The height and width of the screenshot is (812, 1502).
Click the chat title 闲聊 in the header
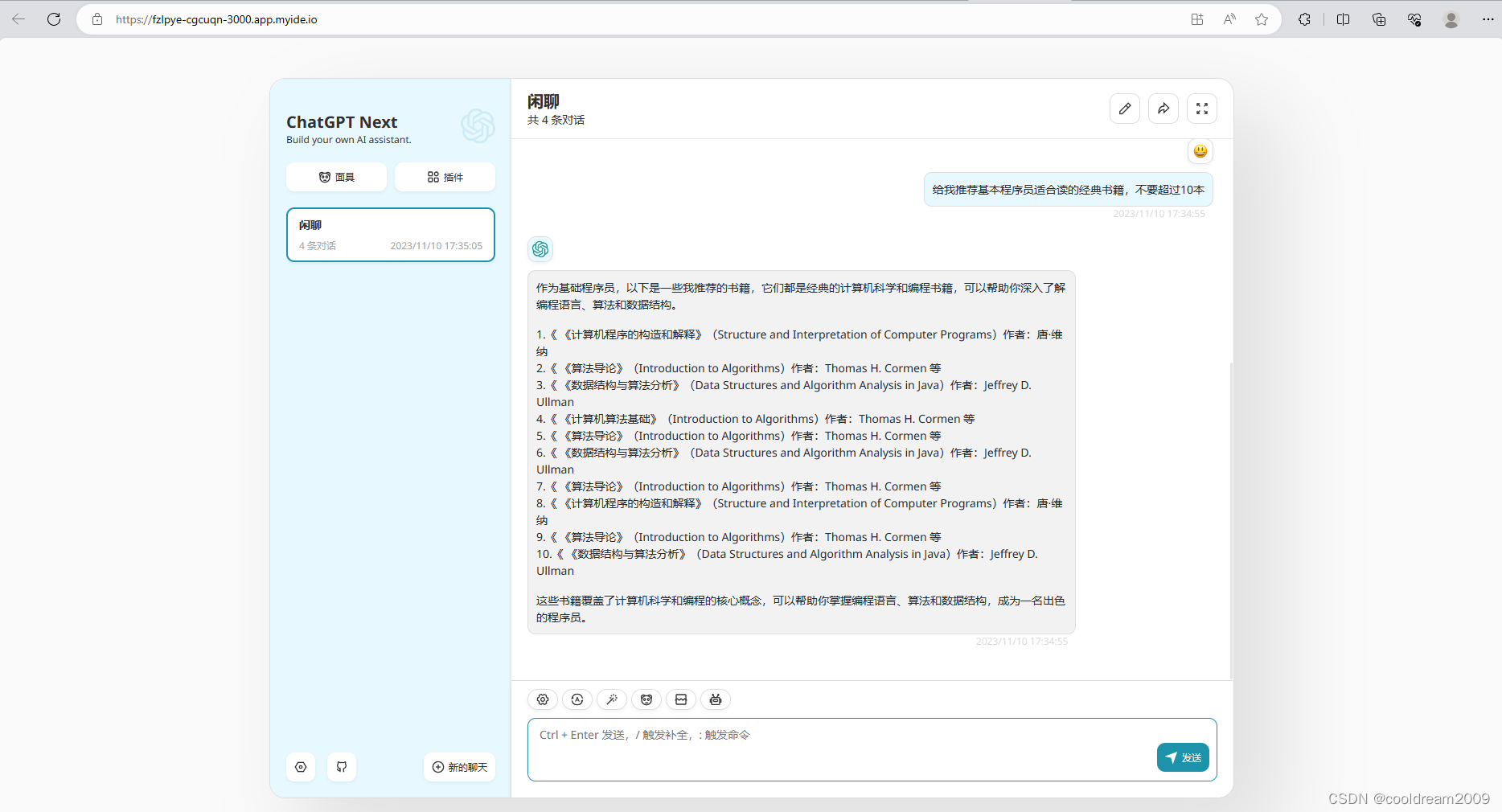point(543,101)
